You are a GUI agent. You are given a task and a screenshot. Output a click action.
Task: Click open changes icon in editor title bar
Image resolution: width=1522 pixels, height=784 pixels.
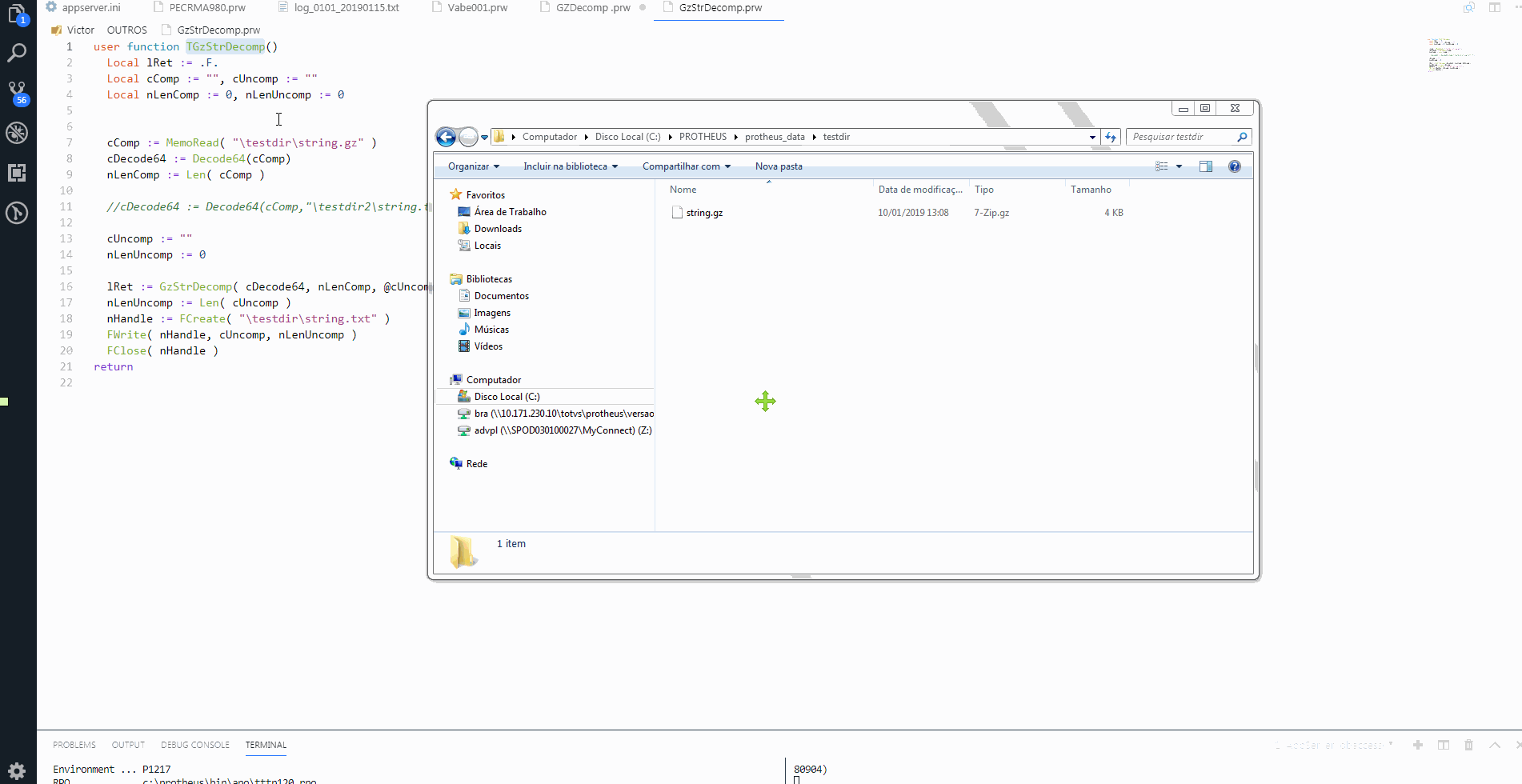(1469, 8)
